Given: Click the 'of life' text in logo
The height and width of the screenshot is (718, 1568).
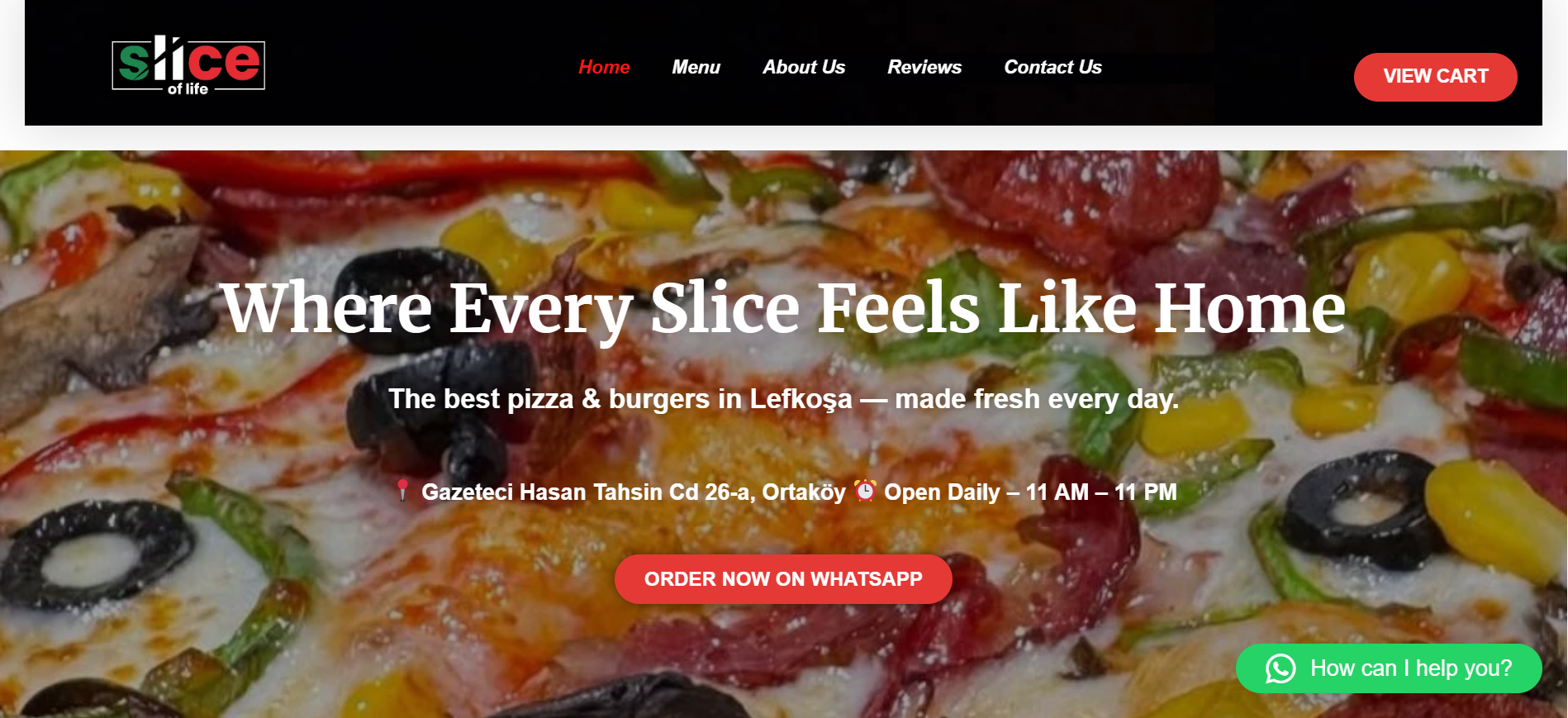Looking at the screenshot, I should point(188,88).
